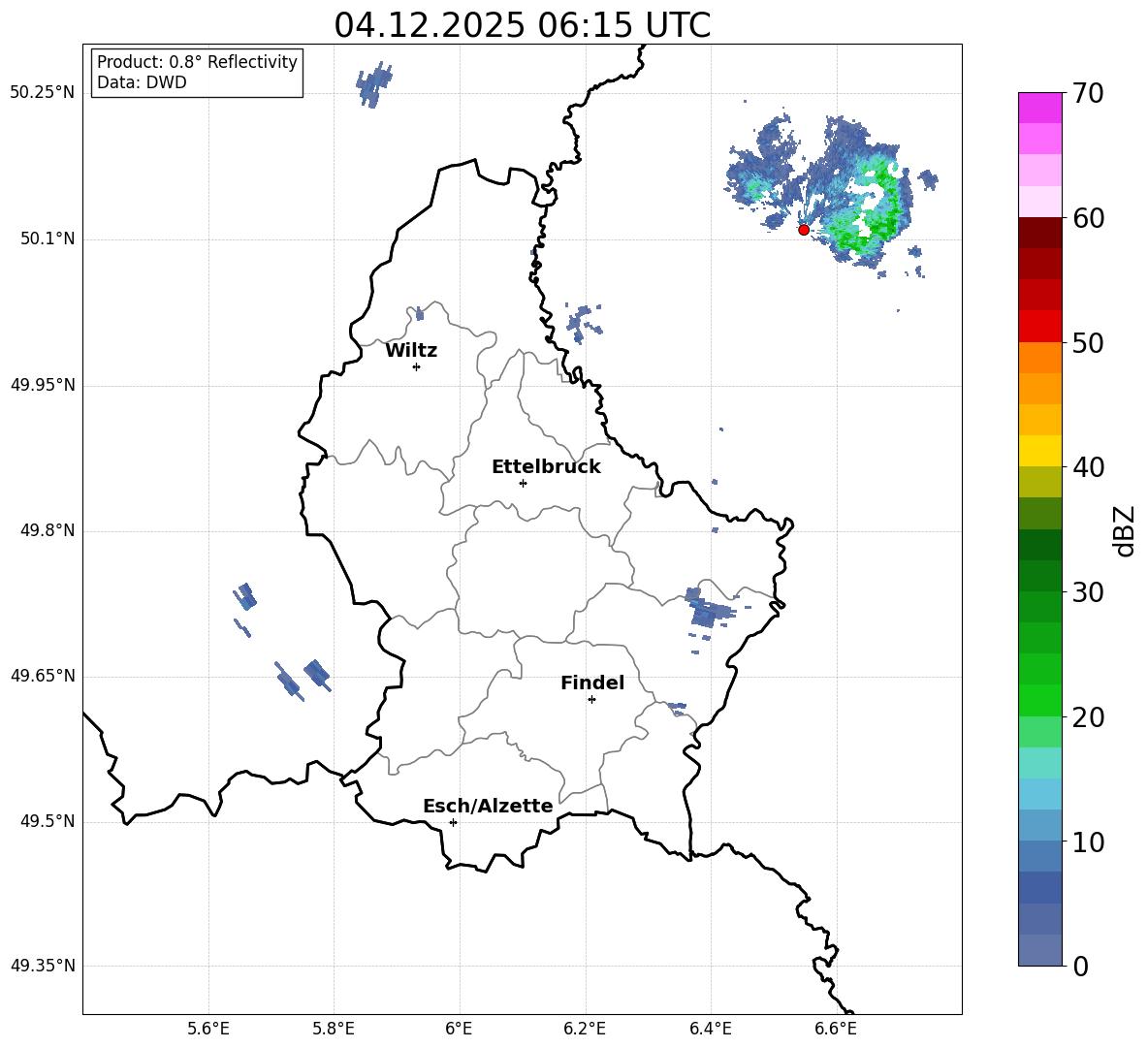The height and width of the screenshot is (1048, 1148).
Task: Click the Wiltz station cross marker
Action: point(417,366)
